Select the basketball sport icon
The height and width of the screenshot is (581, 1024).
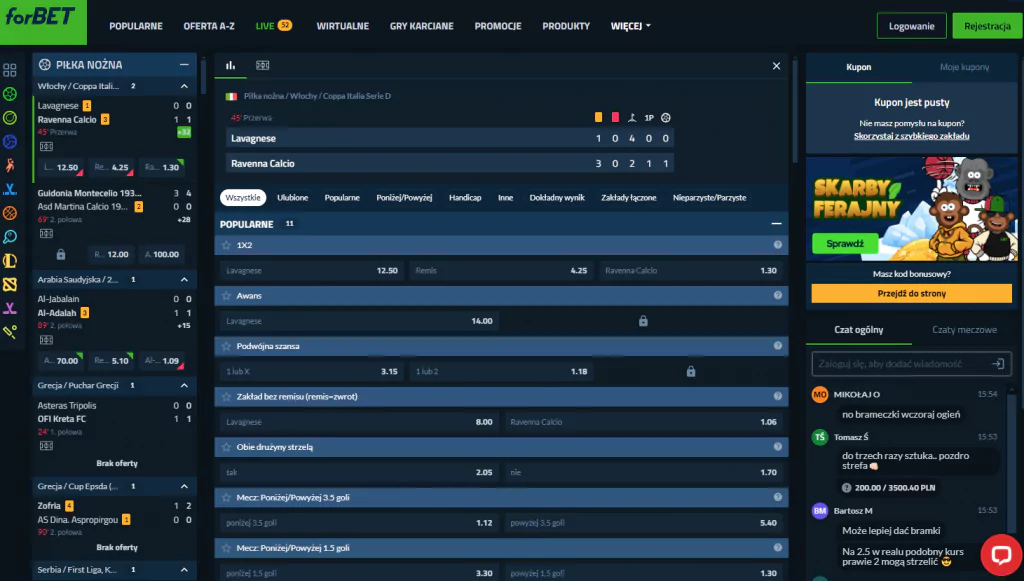click(x=10, y=212)
